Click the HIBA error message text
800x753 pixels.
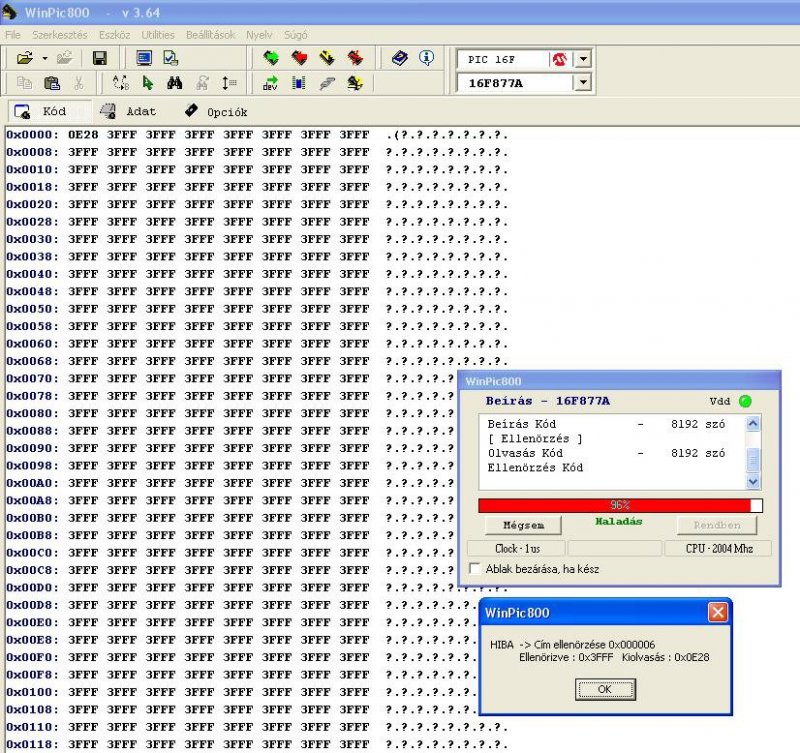[599, 651]
